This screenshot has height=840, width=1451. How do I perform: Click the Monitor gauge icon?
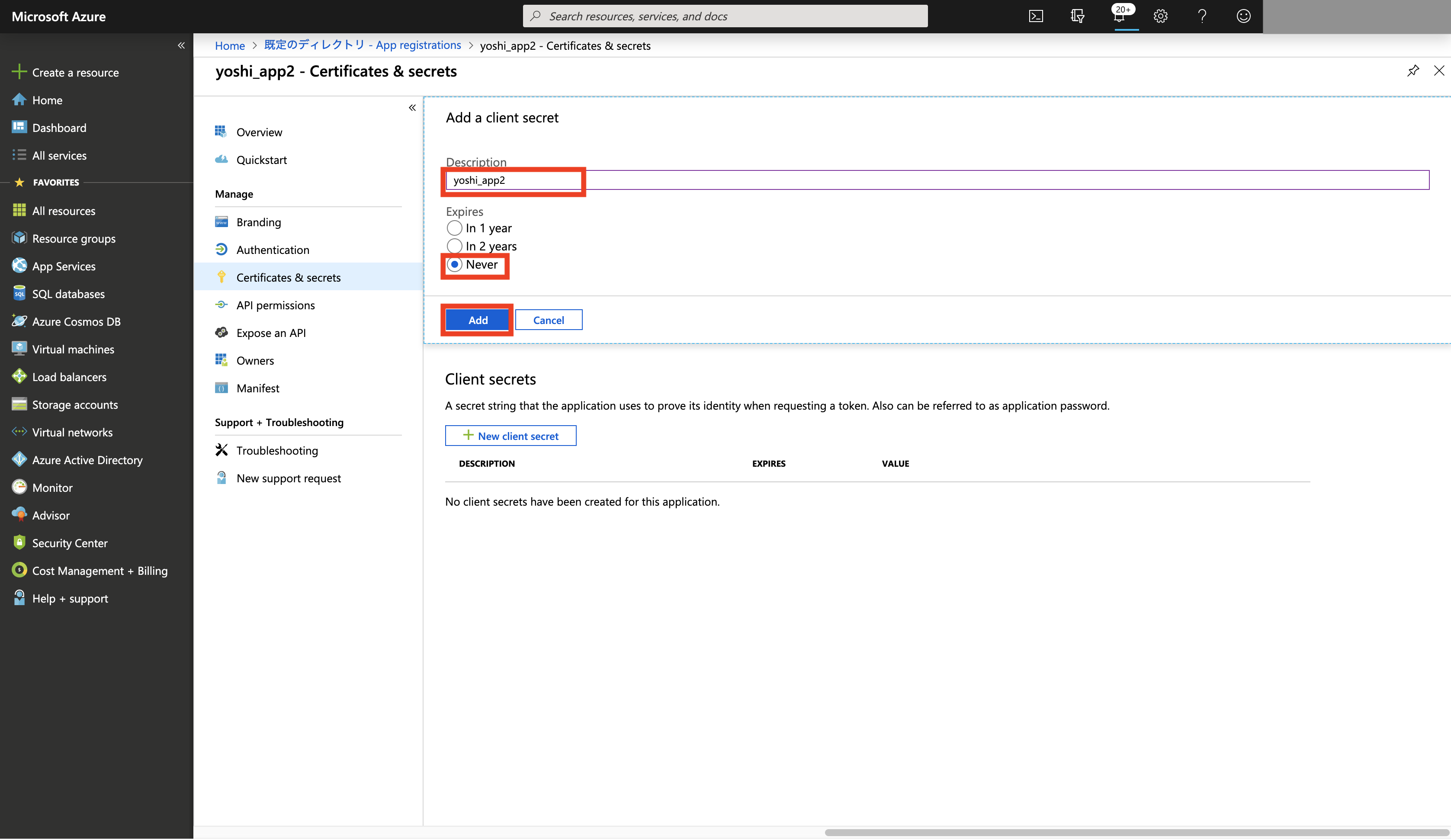(19, 487)
